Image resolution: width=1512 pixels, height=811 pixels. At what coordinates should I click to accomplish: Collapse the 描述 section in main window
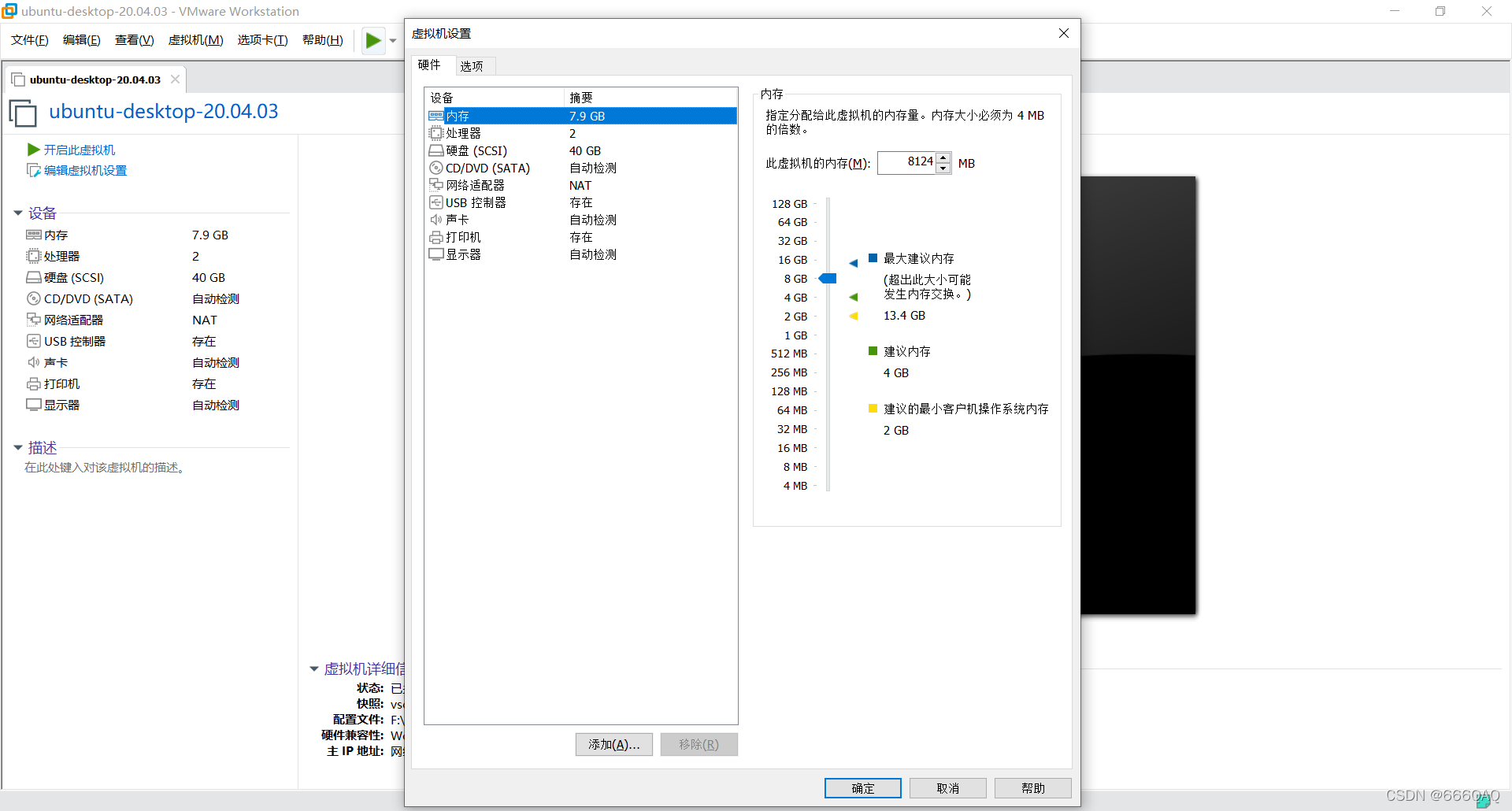tap(18, 448)
